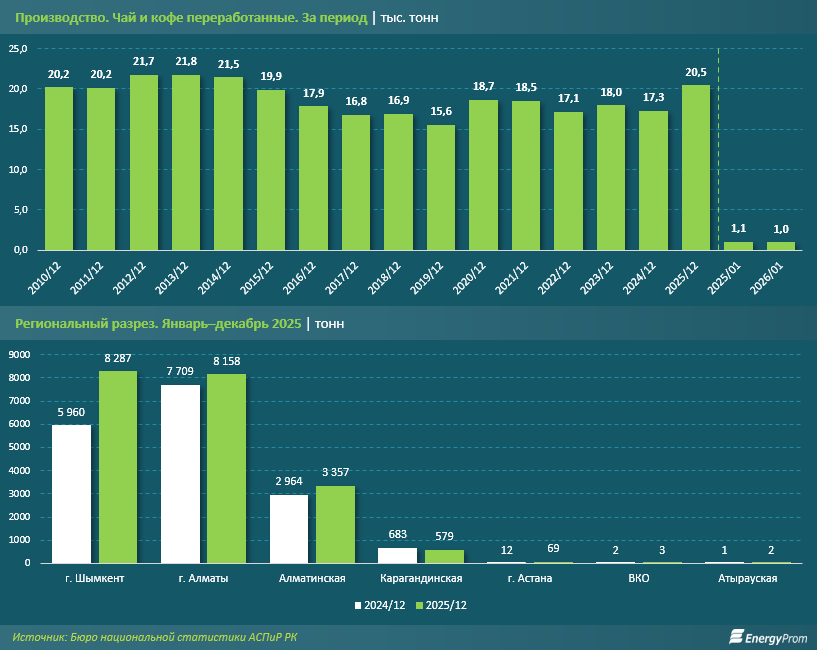This screenshot has height=650, width=817.
Task: Select the 2019/12 bar labeled 15,6
Action: tap(441, 187)
